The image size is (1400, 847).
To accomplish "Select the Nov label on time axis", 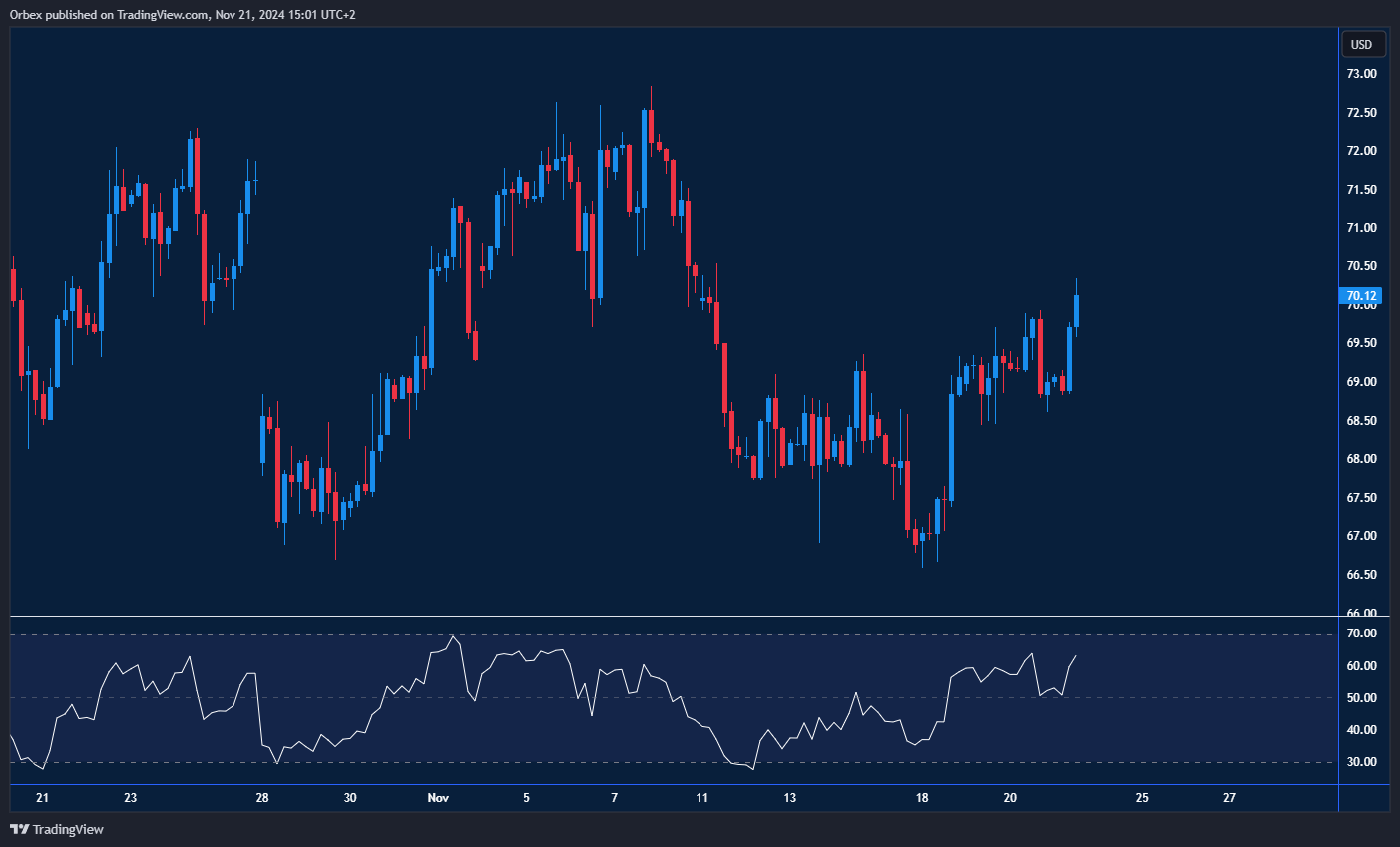I will (438, 798).
